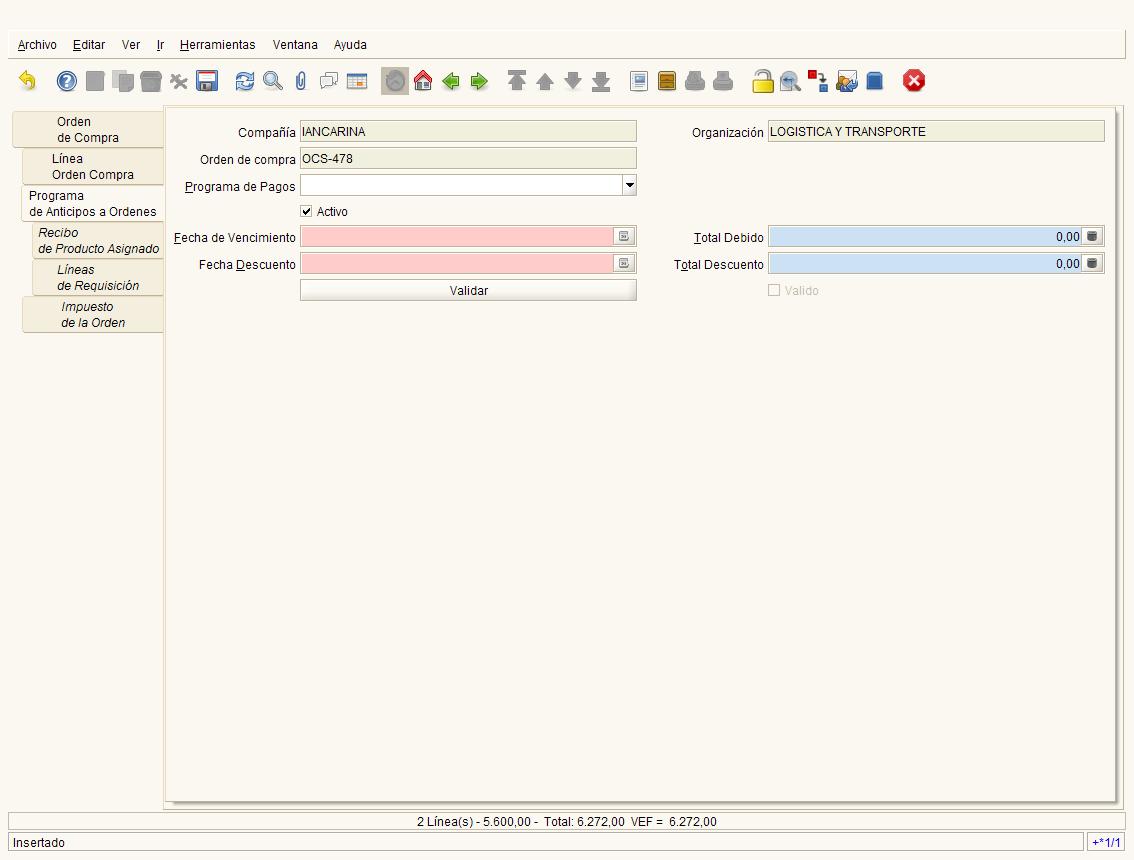Switch to Línea Orden Compra tab
The height and width of the screenshot is (860, 1134).
[93, 166]
